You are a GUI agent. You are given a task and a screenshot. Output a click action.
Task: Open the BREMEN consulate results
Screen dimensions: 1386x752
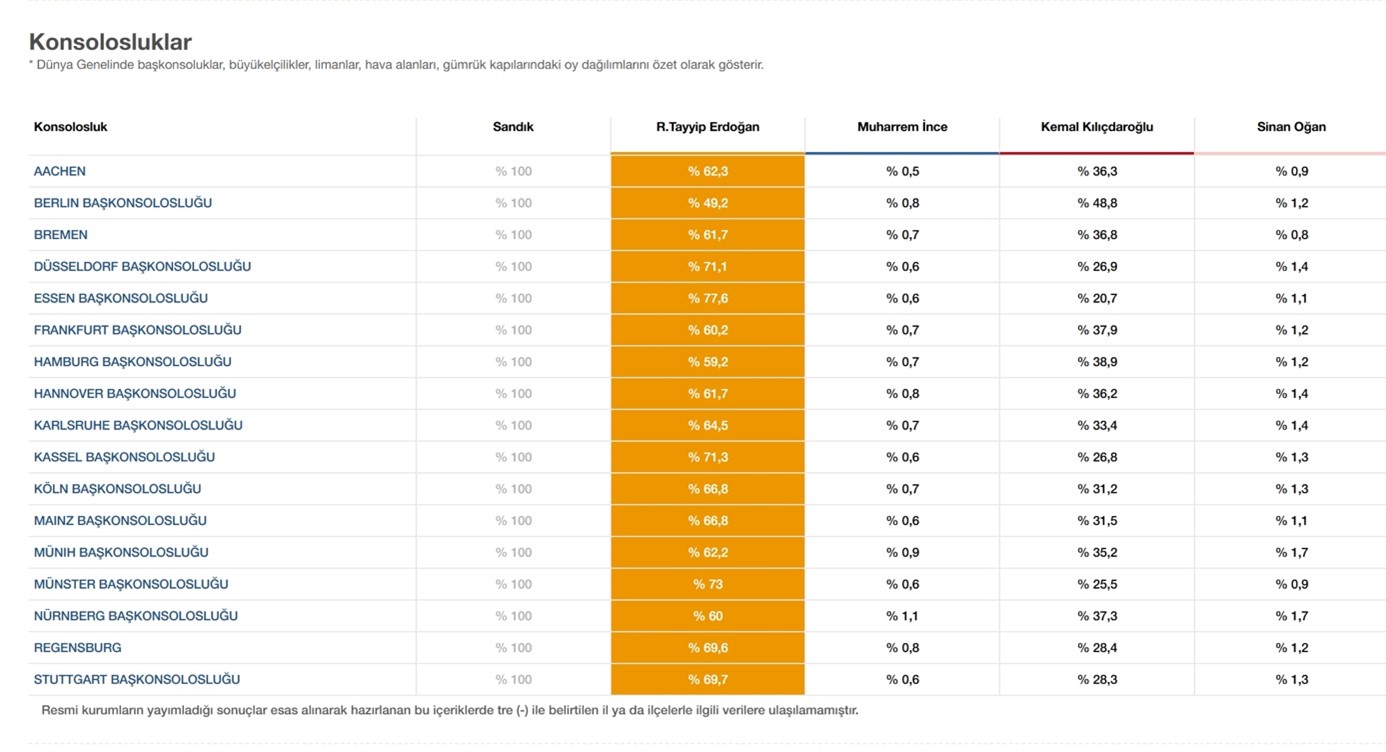pos(61,235)
